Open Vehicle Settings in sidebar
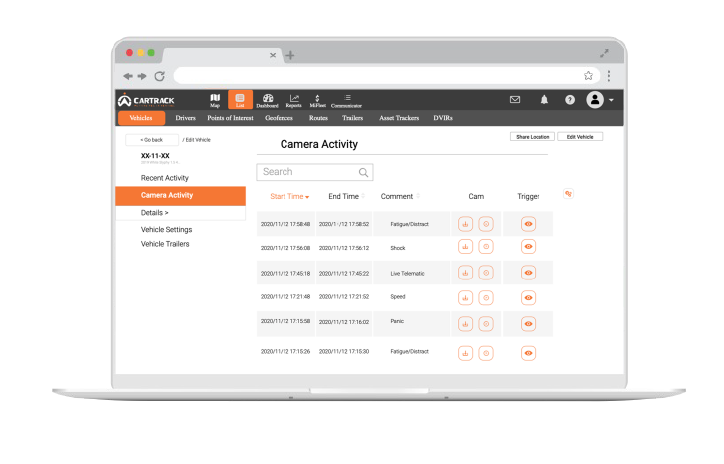This screenshot has height=464, width=724. tap(167, 229)
